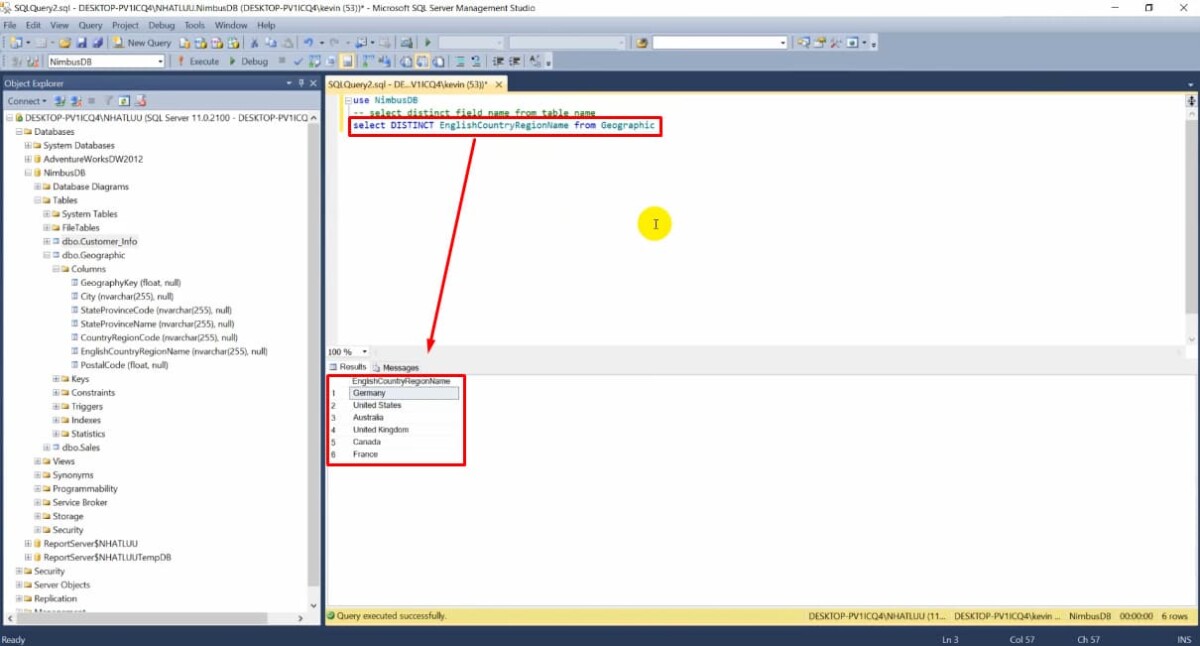Click the Save icon on the toolbar

tap(83, 43)
